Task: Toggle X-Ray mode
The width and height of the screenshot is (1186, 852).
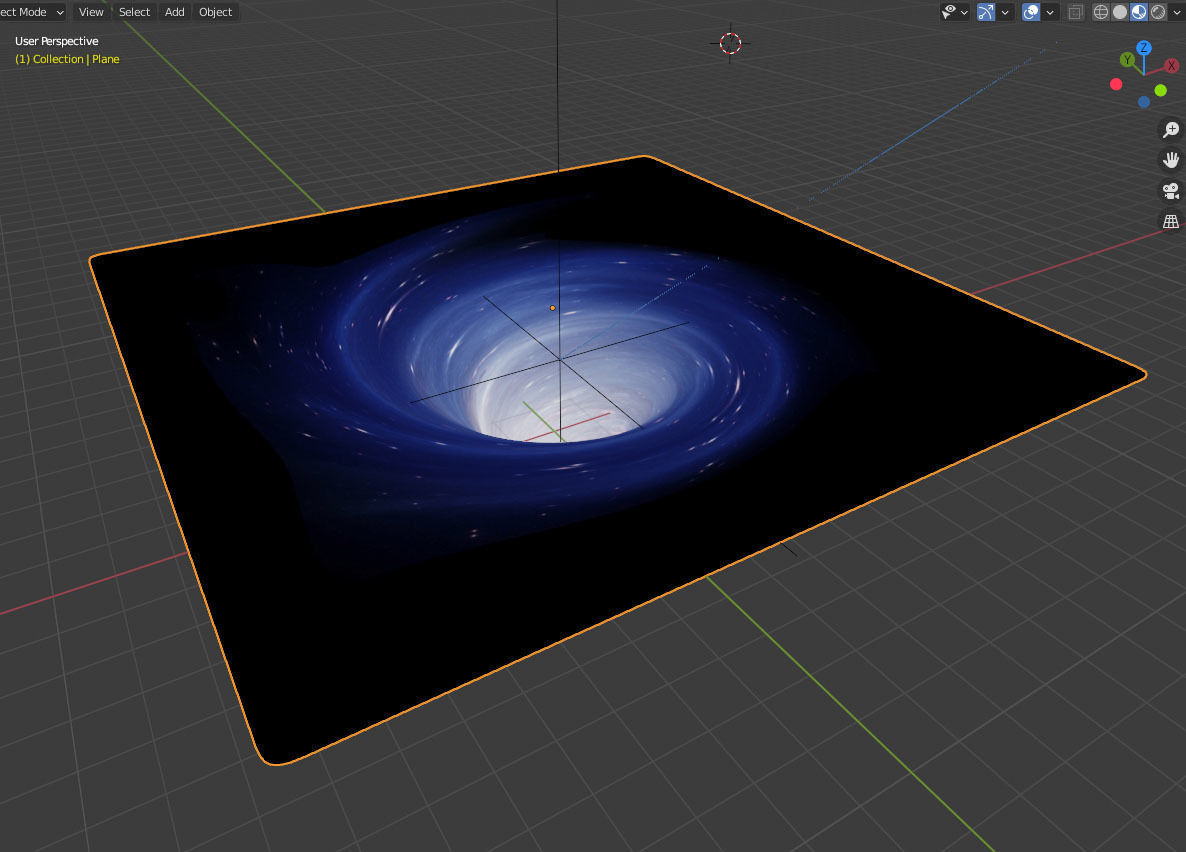Action: click(1075, 12)
